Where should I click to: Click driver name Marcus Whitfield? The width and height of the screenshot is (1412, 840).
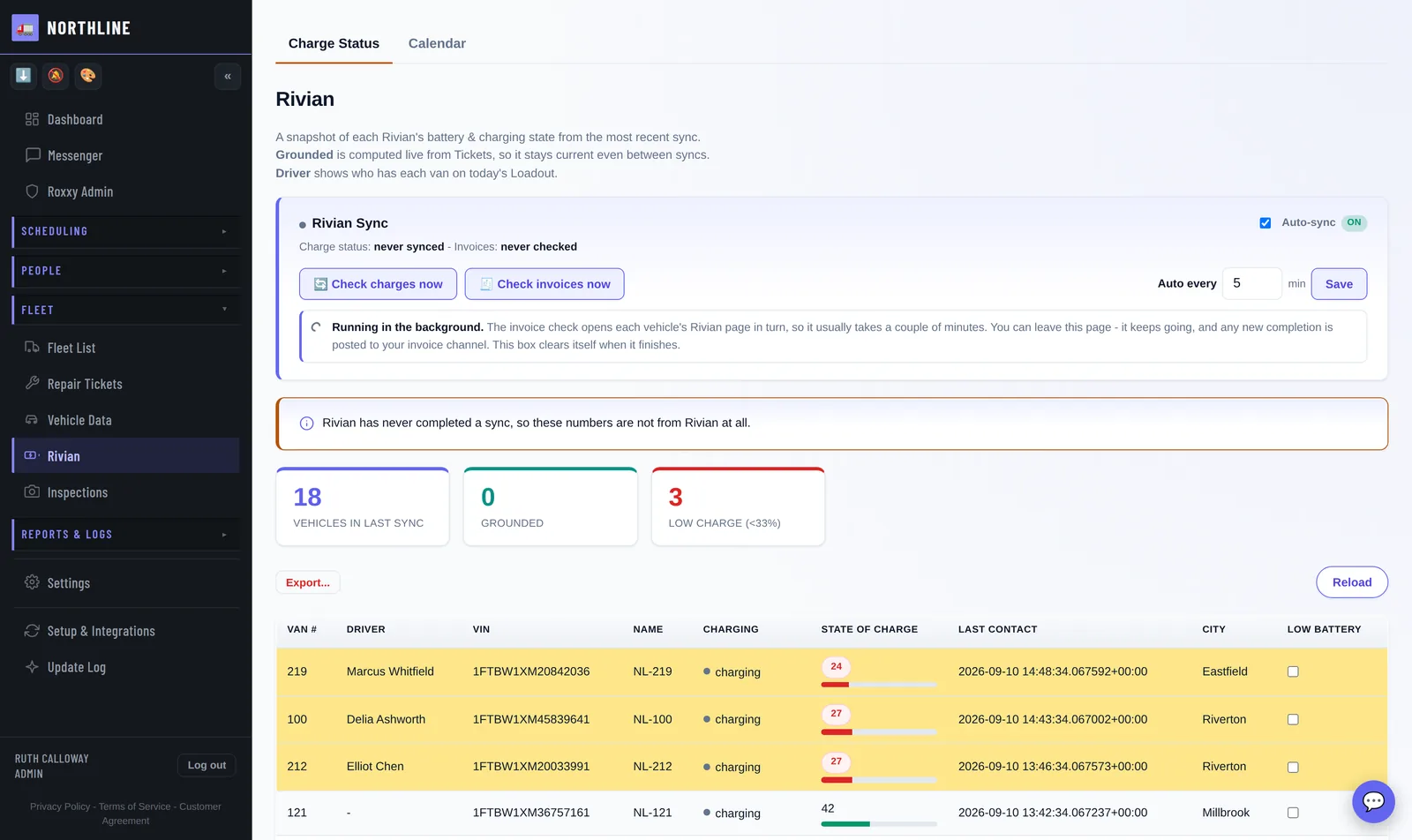coord(390,671)
